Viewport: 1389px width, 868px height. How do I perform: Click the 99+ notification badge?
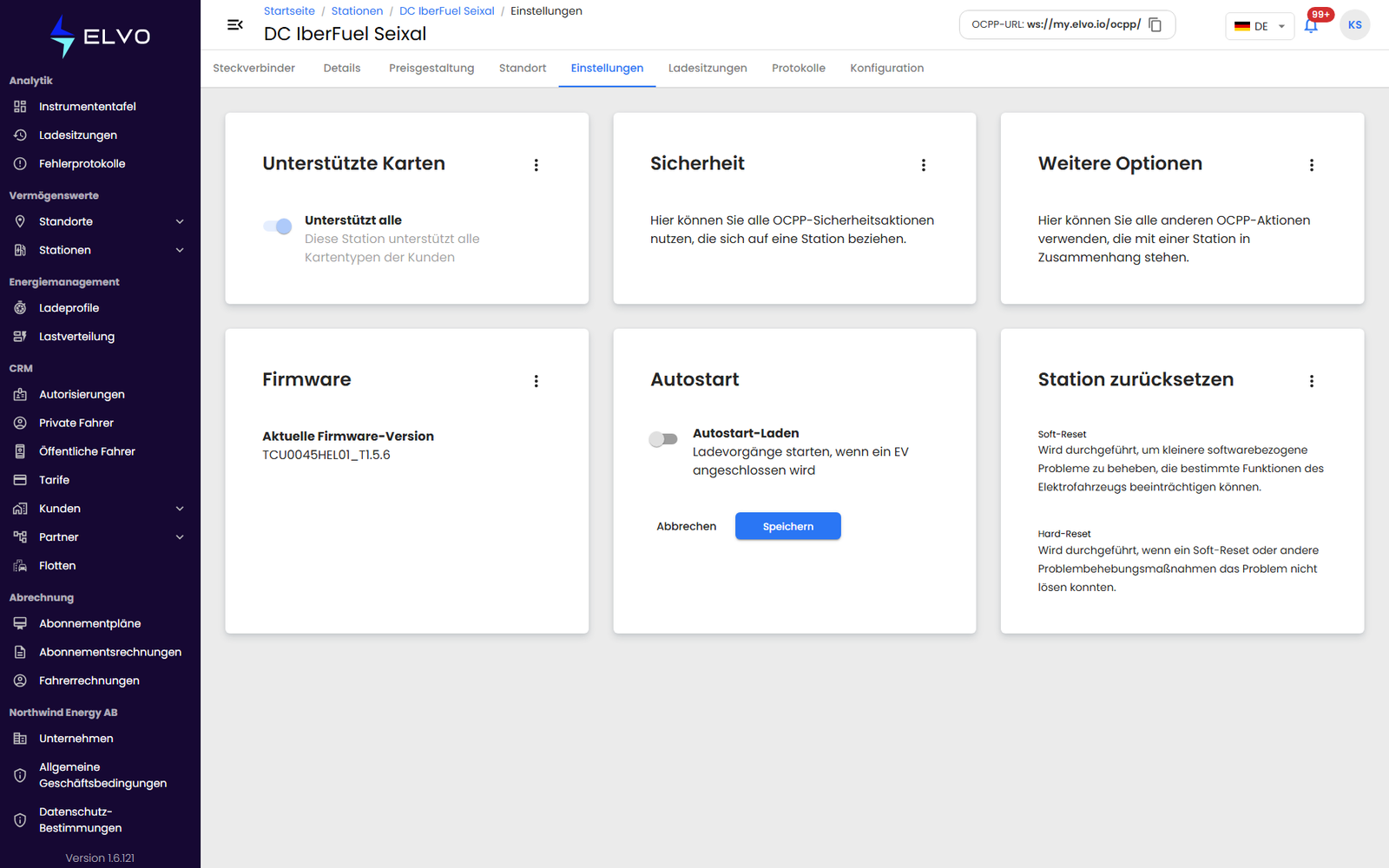pos(1320,14)
